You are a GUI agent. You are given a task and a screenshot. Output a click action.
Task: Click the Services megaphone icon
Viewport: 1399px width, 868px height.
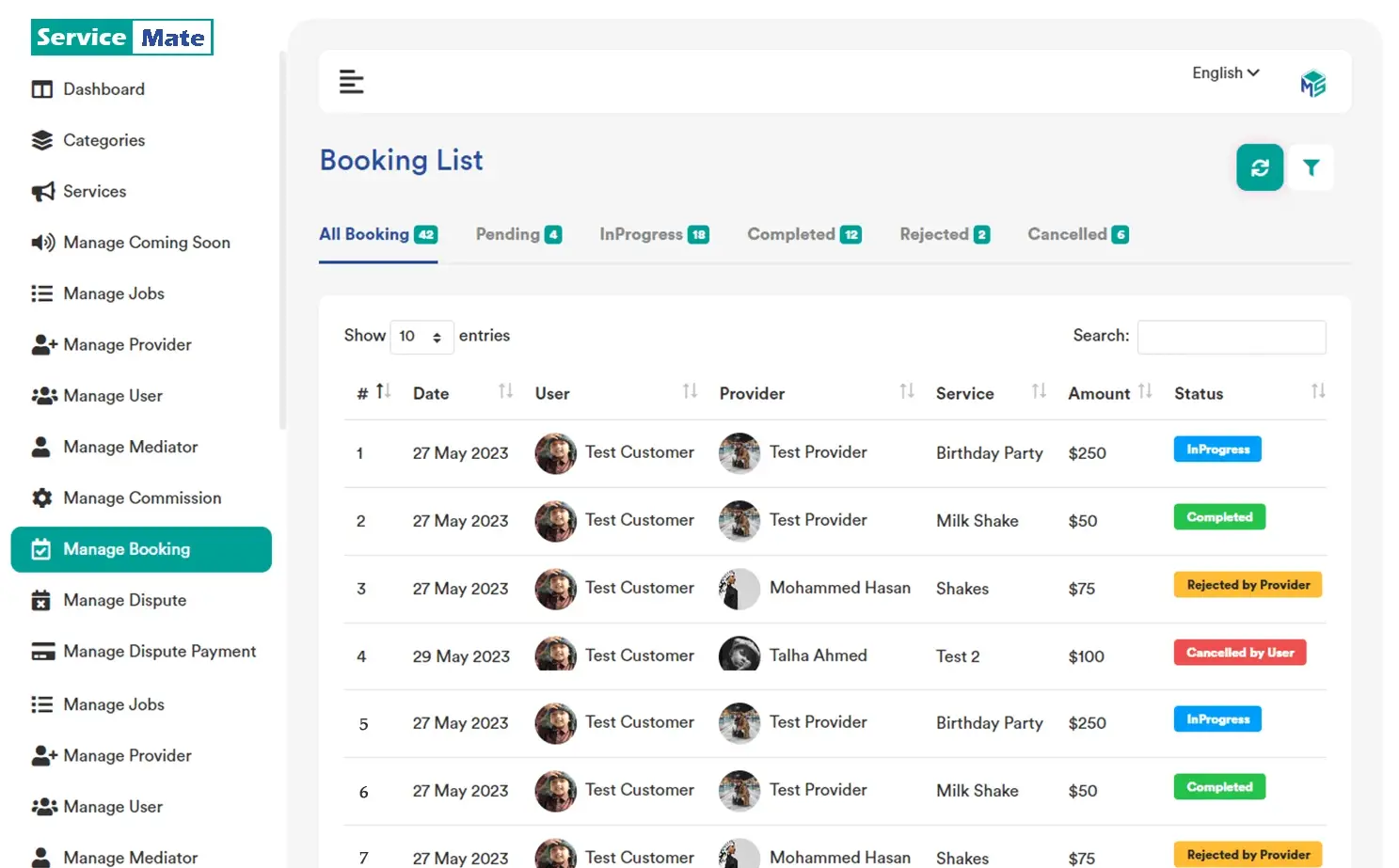coord(41,191)
